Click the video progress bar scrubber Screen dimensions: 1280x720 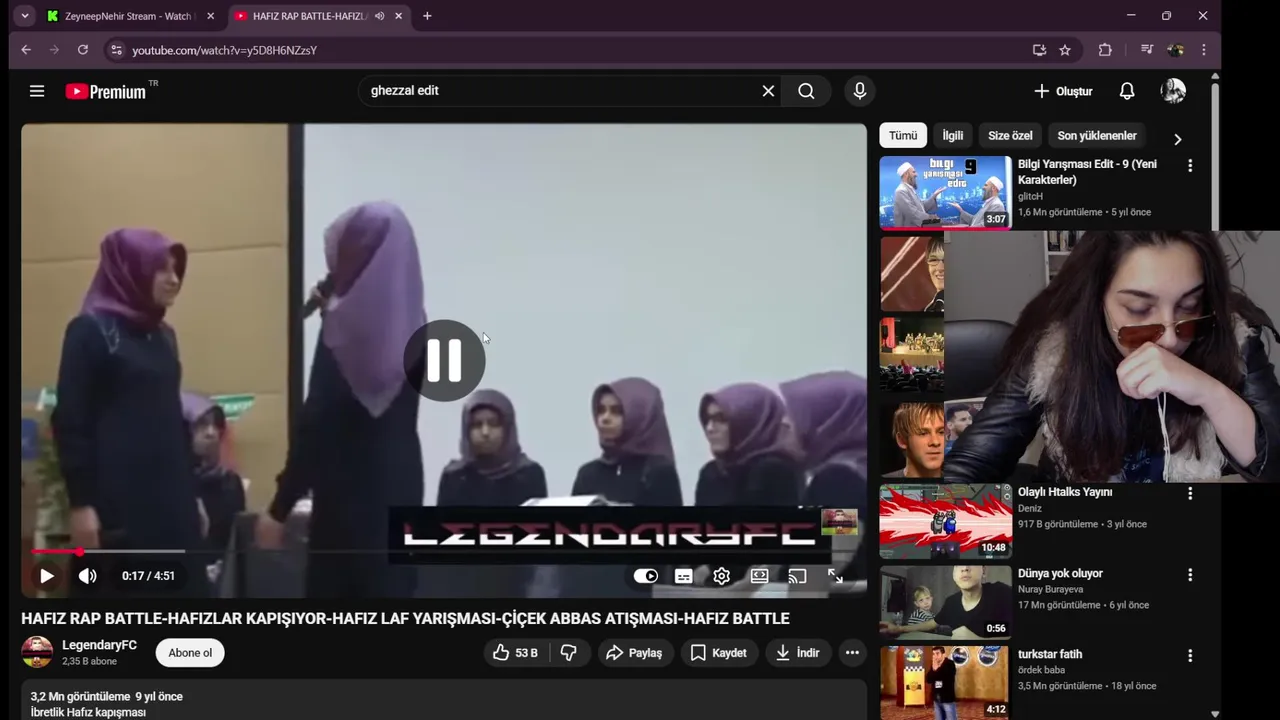[x=79, y=551]
